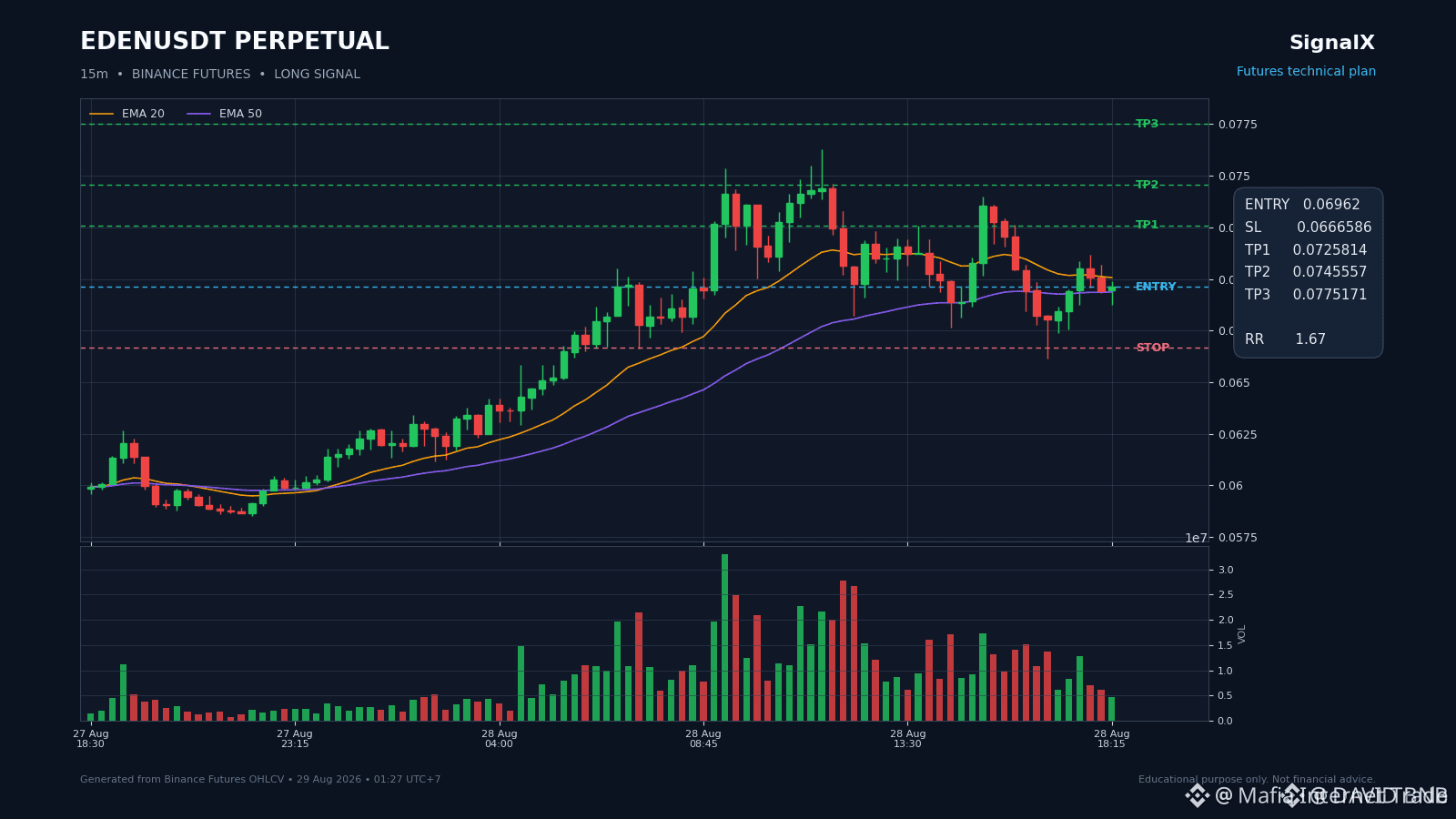
Task: Click the 0.0625 price axis tick
Action: (1238, 435)
